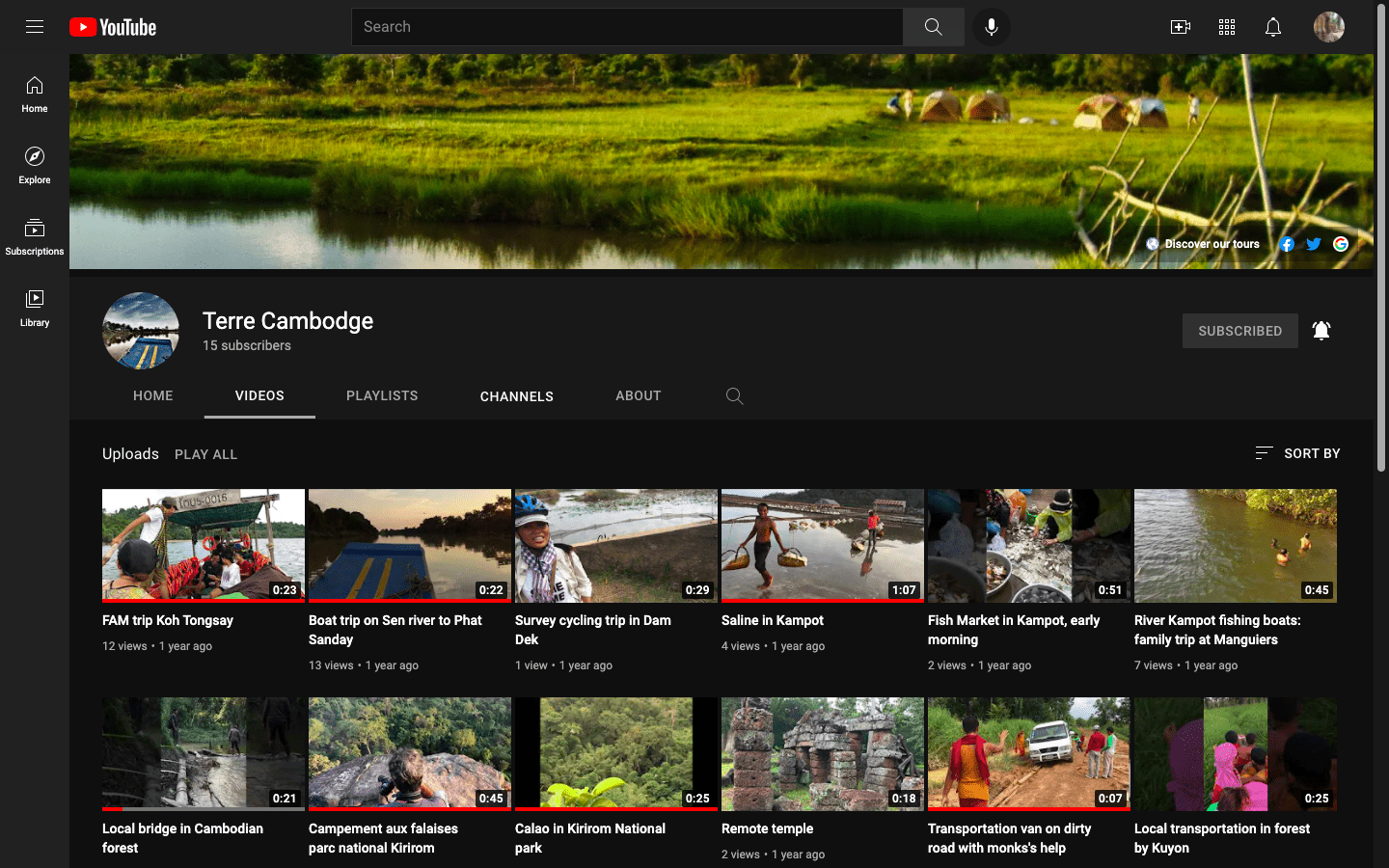Follow the Discover our tours link

1203,244
